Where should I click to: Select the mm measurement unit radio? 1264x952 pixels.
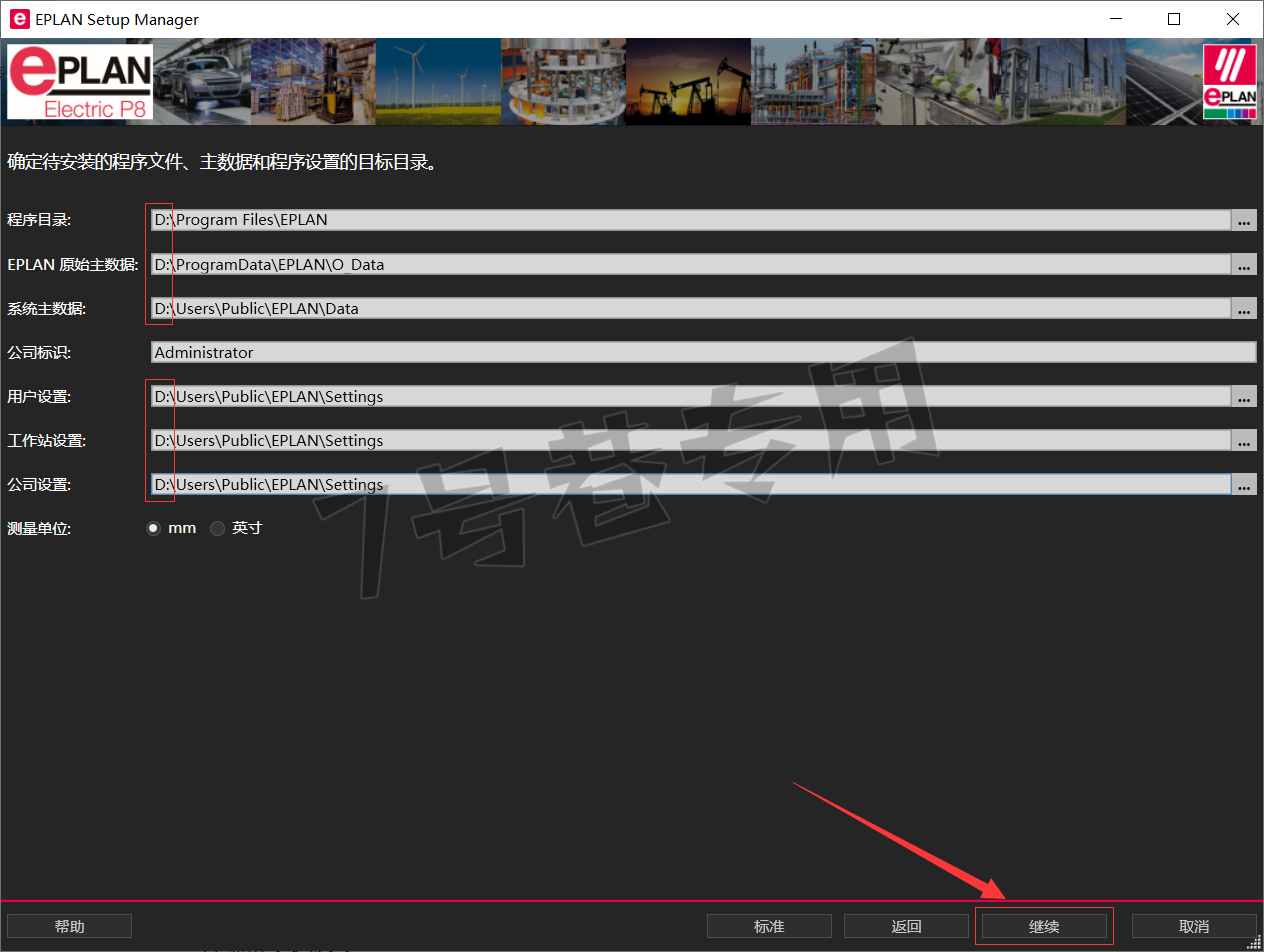tap(153, 528)
